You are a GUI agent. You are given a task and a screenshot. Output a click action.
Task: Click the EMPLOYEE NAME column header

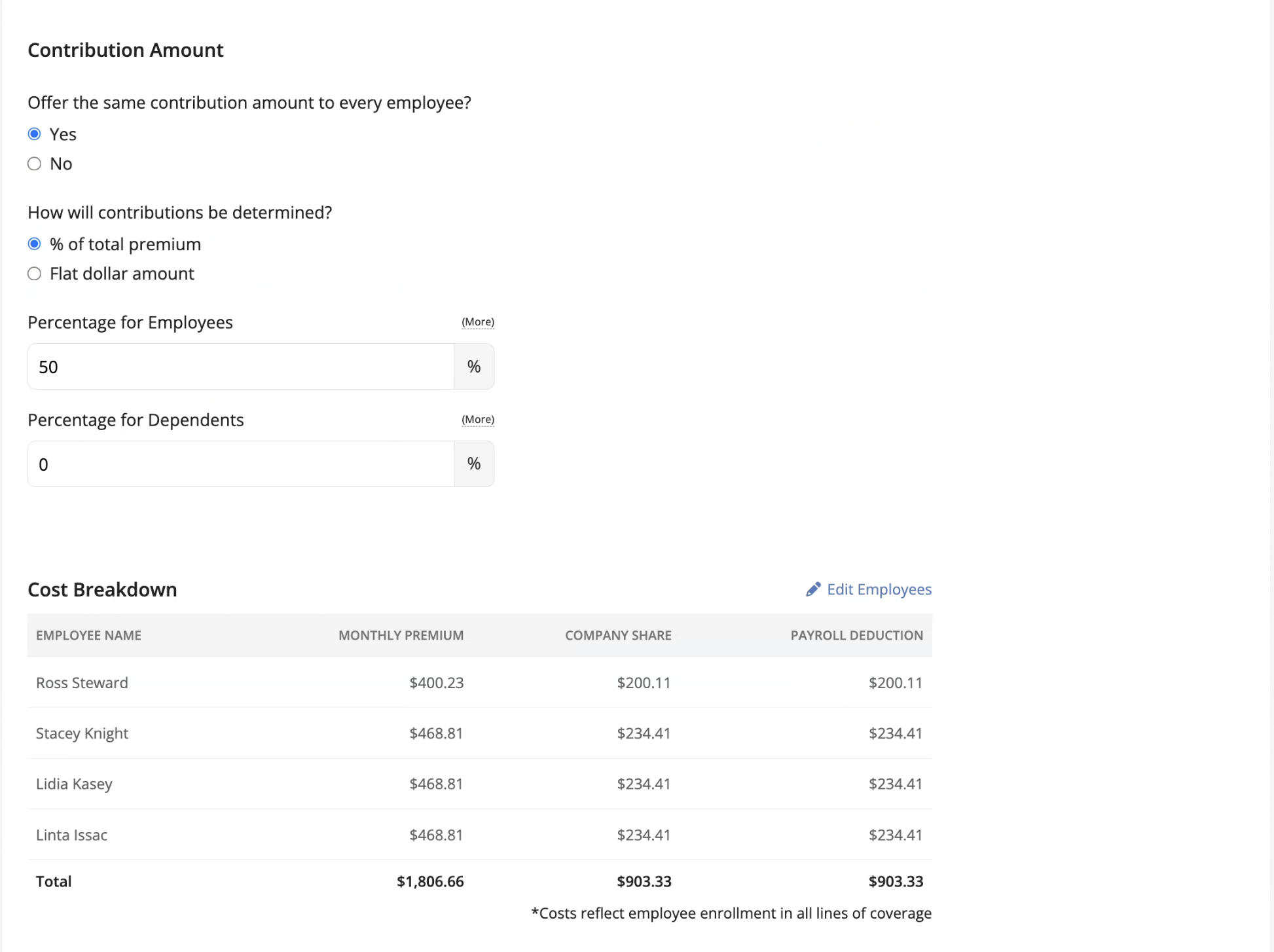point(88,636)
